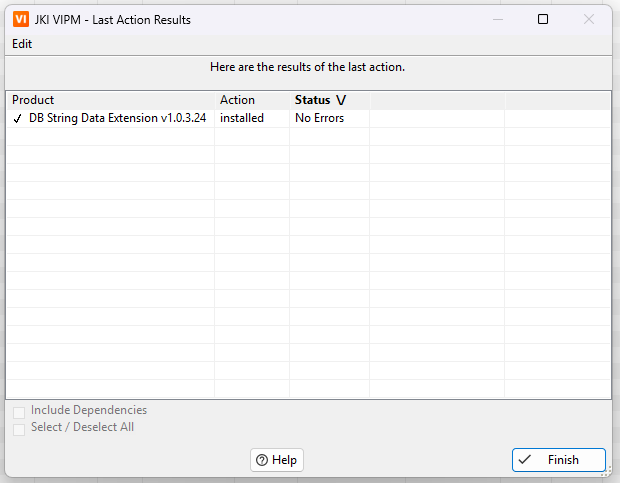620x483 pixels.
Task: Maximize the Last Action Results window
Action: [x=543, y=19]
